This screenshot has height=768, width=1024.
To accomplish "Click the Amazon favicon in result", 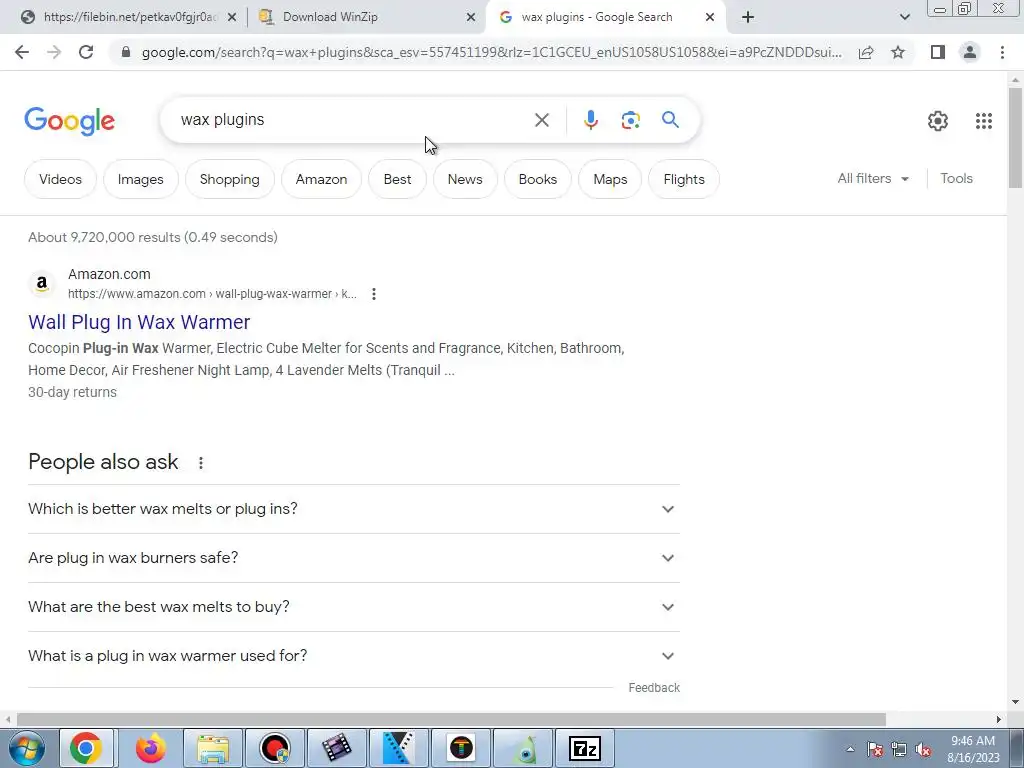I will click(x=42, y=283).
